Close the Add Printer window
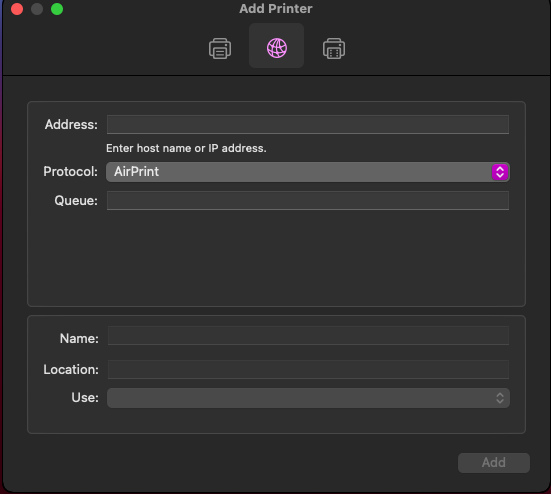Screen dimensions: 551x494 coord(17,9)
